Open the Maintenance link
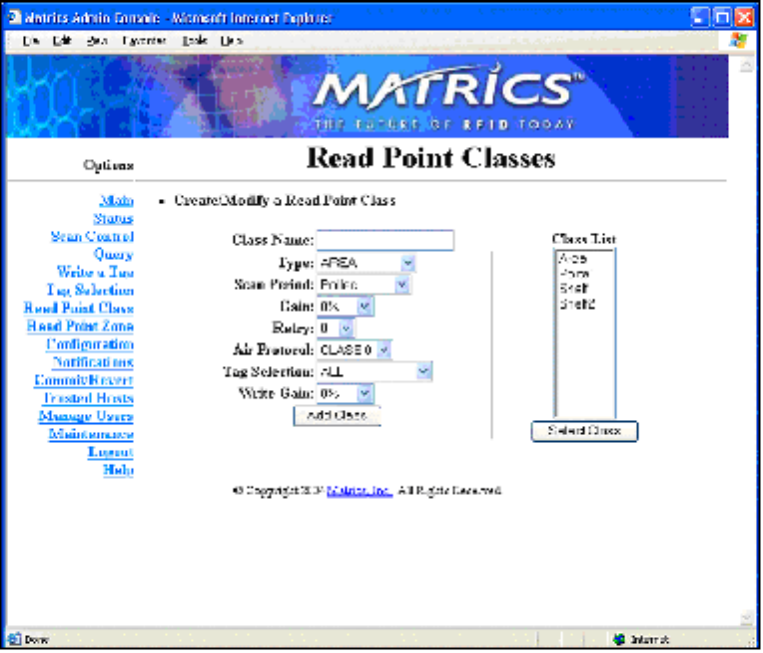 click(x=91, y=435)
